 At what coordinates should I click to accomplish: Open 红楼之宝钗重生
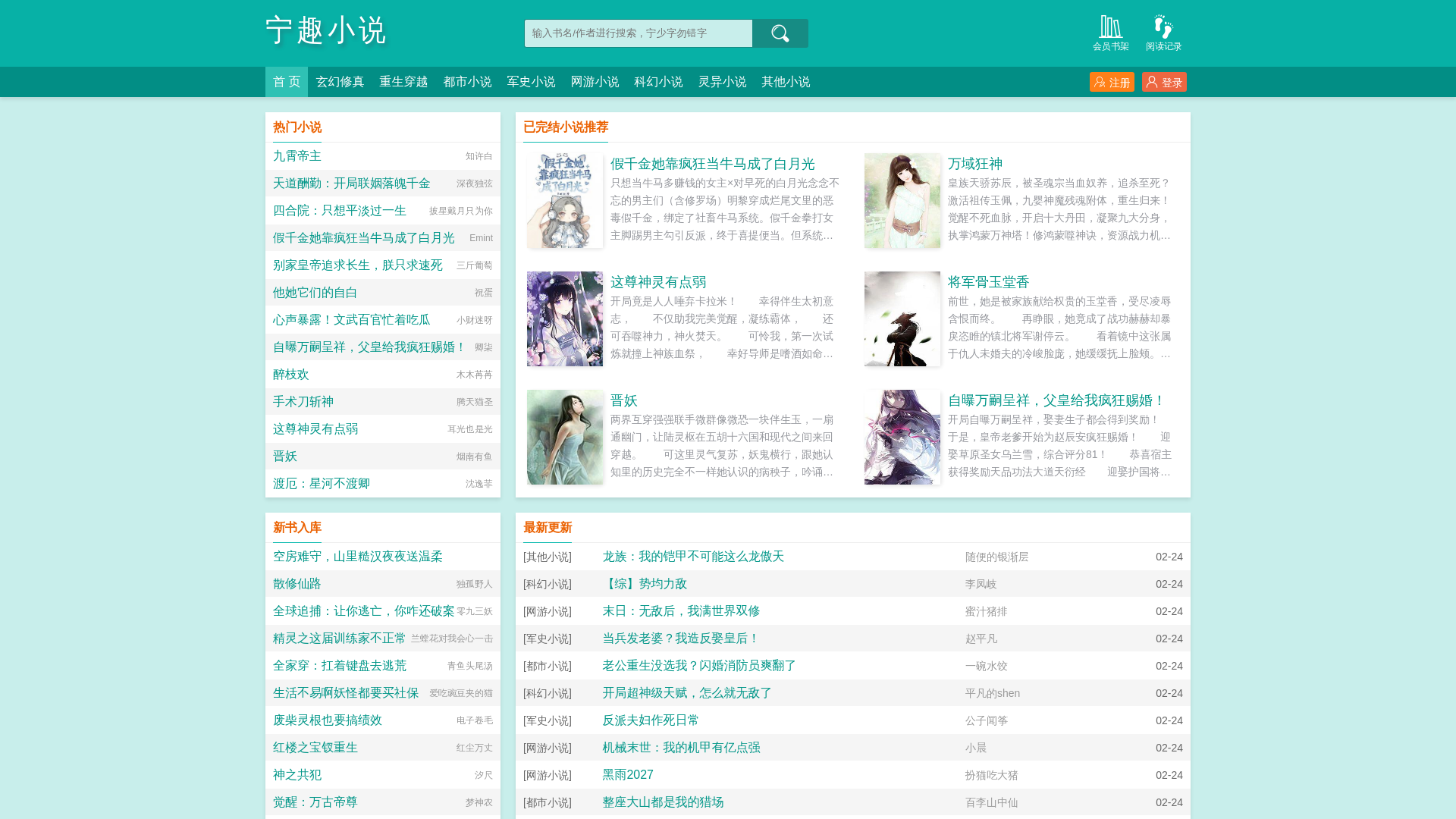click(315, 748)
